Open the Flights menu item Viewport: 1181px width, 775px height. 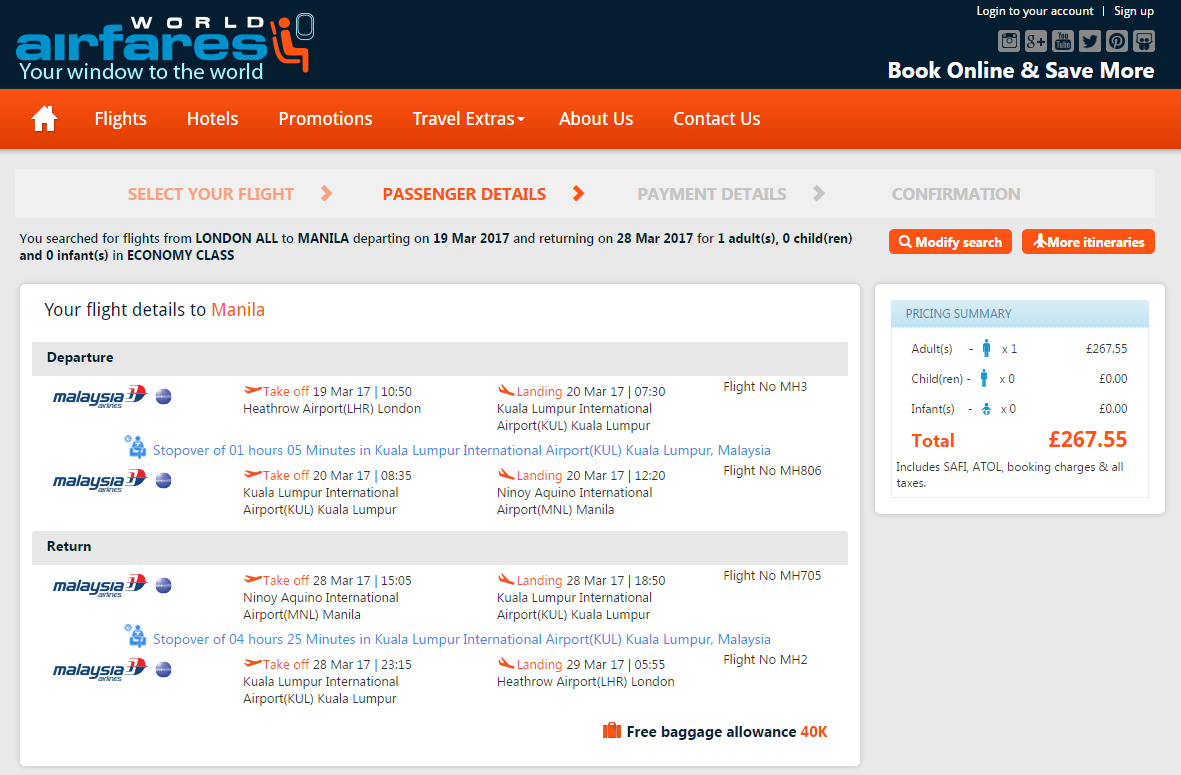pyautogui.click(x=121, y=119)
